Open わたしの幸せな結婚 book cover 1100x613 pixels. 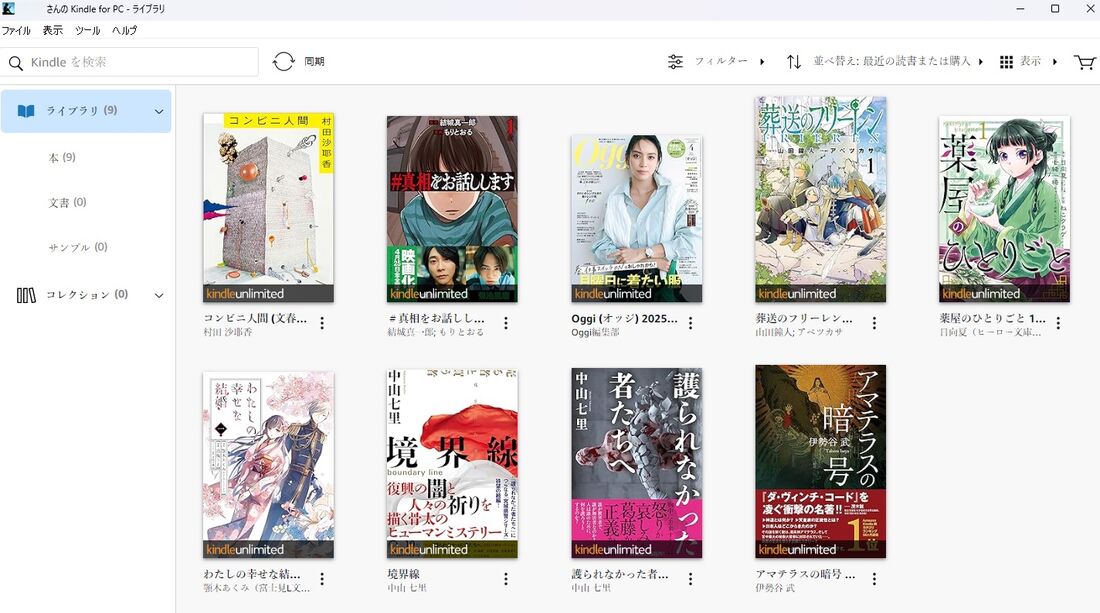268,465
